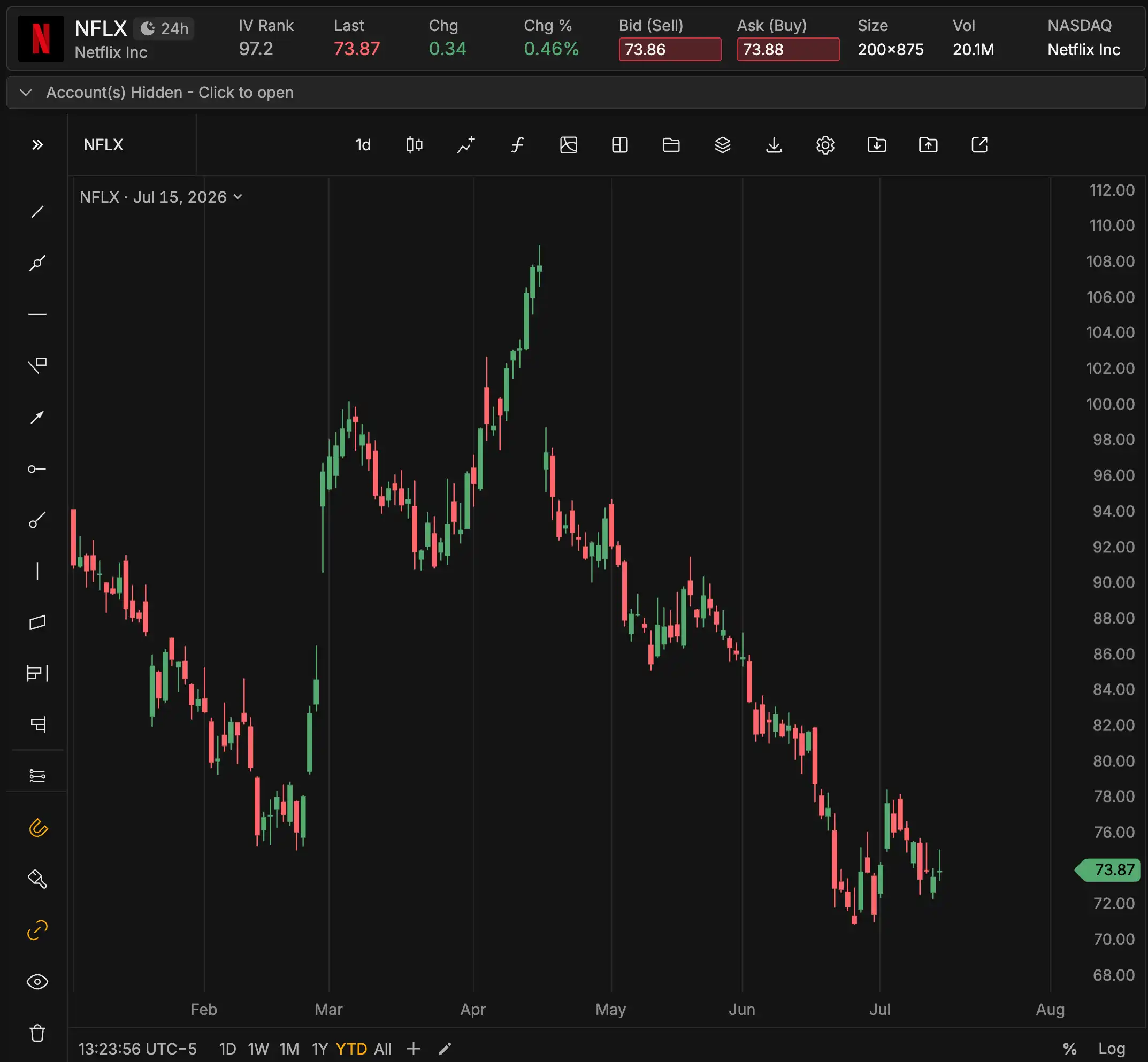Import chart configuration from folder
1148x1062 pixels.
coord(877,145)
